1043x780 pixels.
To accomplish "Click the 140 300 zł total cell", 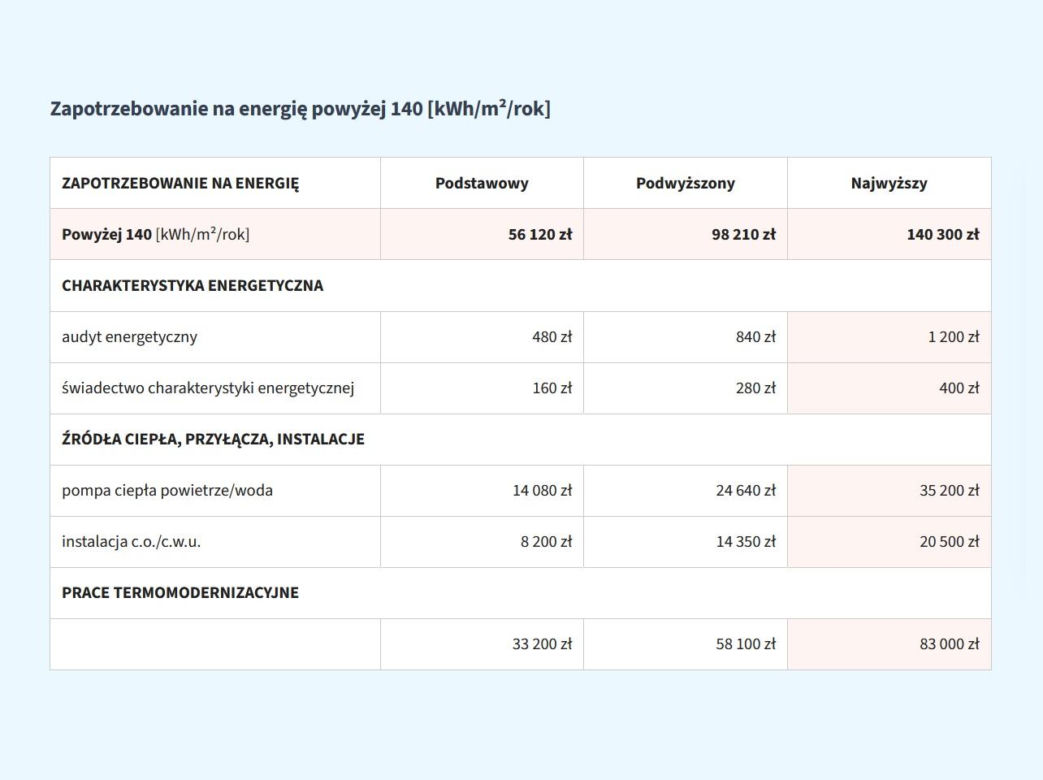I will coord(889,234).
